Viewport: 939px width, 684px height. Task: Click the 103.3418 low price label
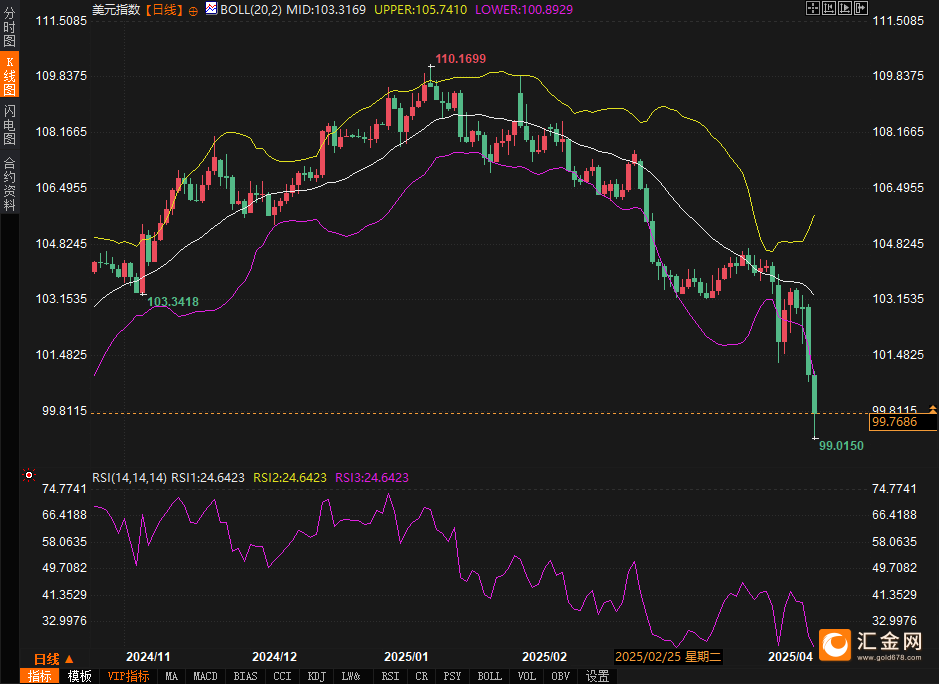coord(173,301)
